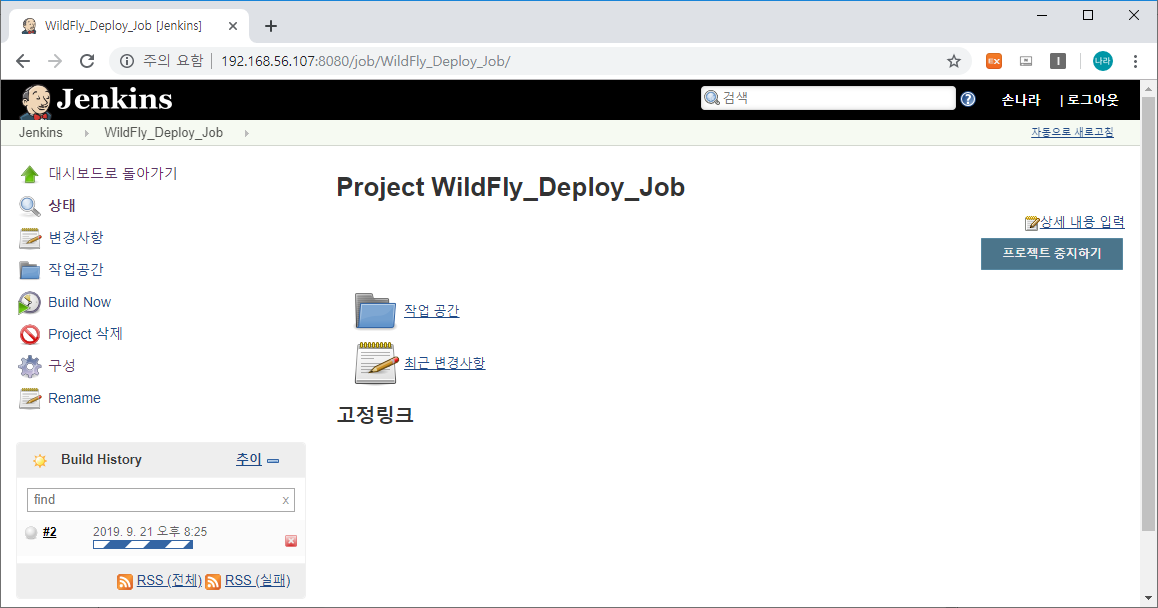
Task: Open the Chrome profile avatar 나라
Action: coord(1103,61)
